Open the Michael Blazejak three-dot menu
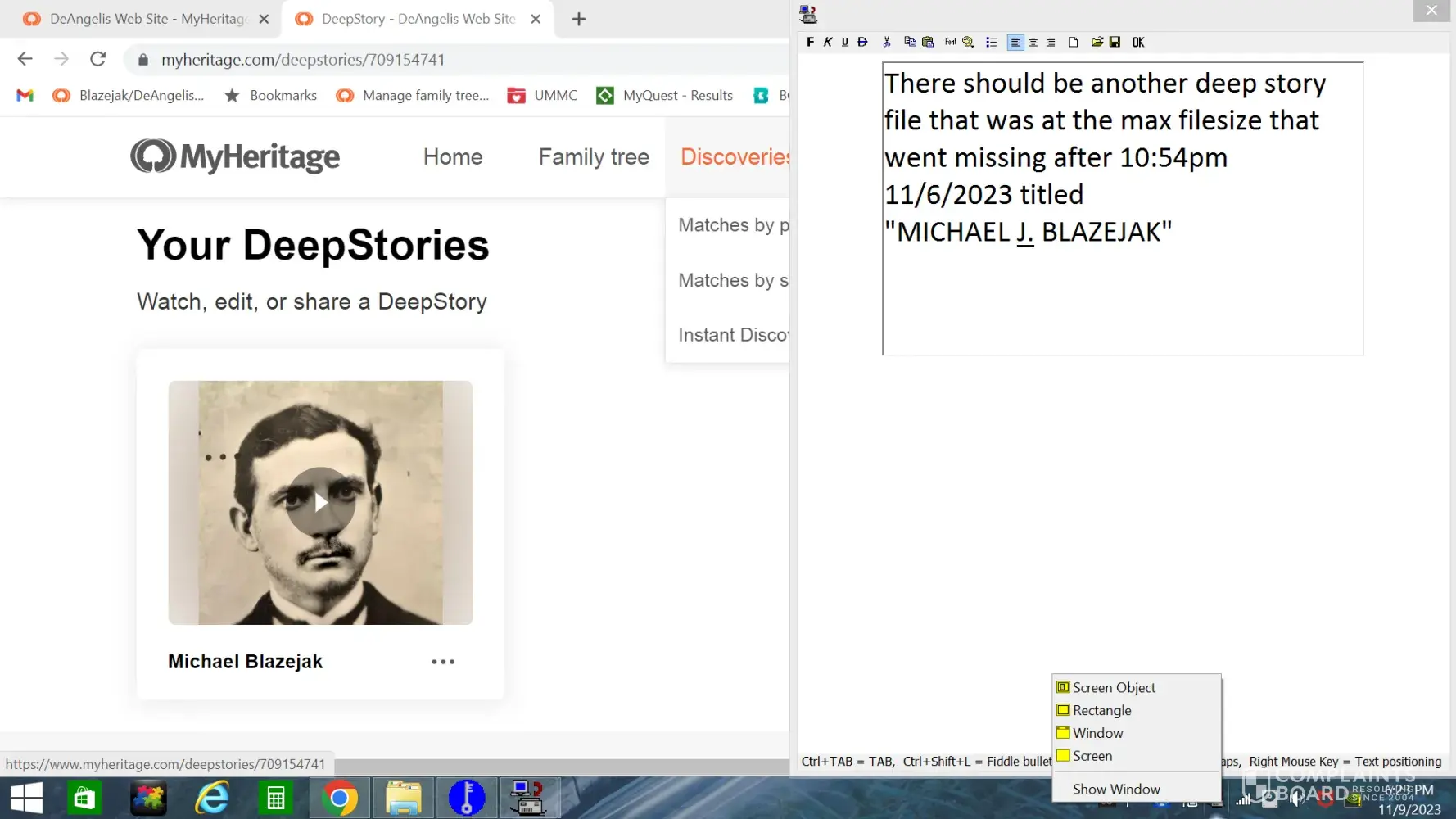 coord(443,662)
